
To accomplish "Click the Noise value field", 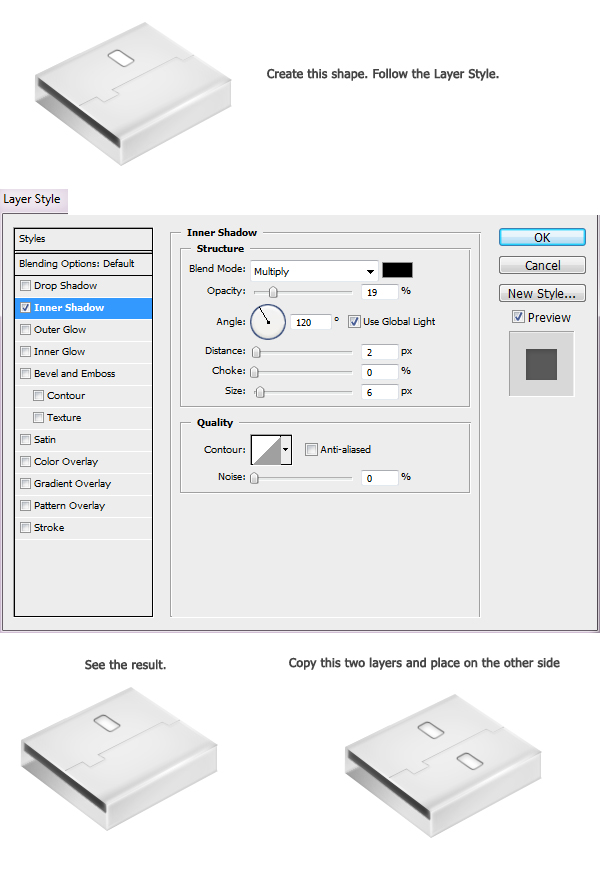I will coord(380,478).
